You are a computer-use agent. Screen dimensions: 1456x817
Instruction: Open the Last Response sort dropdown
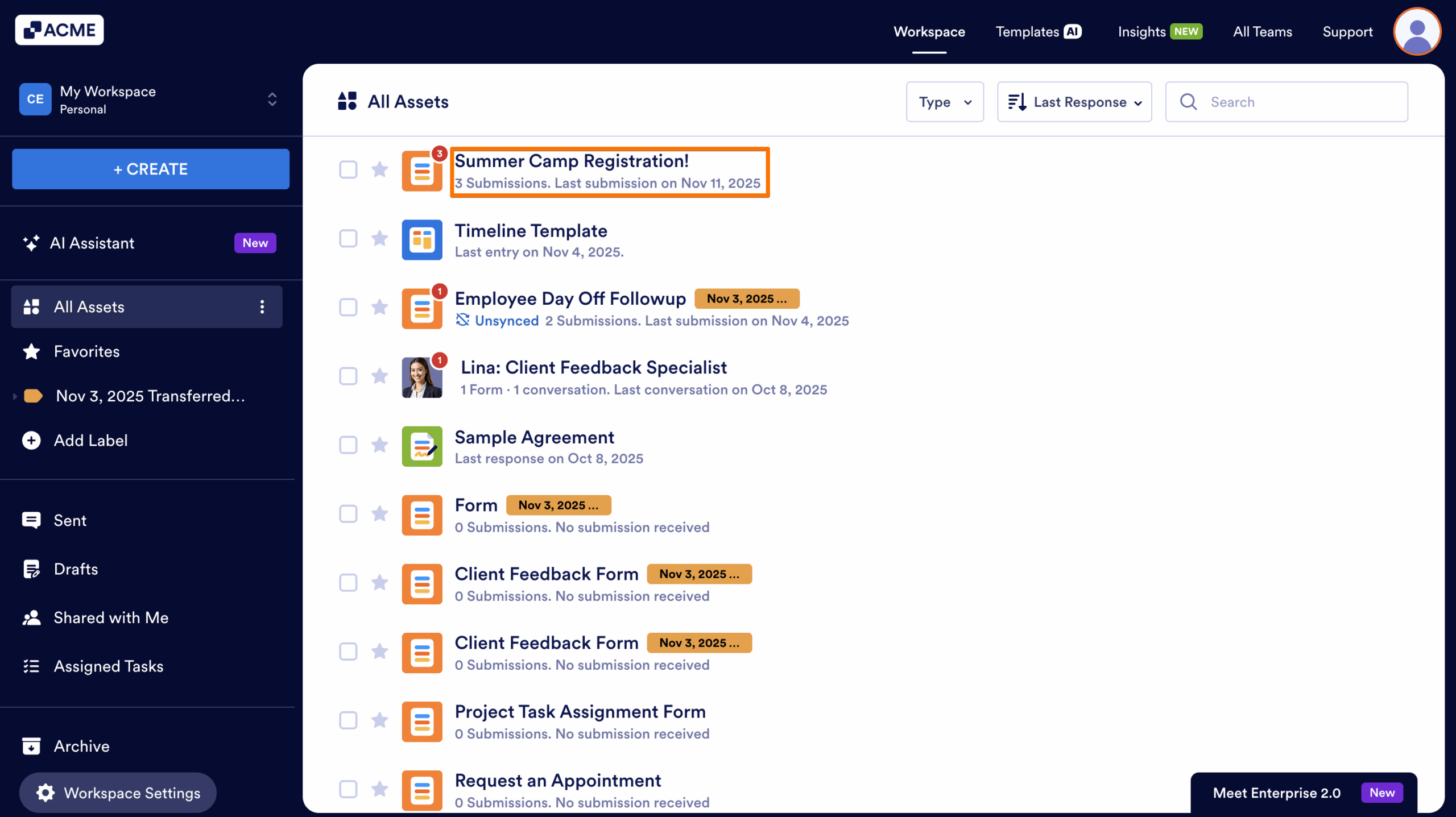(x=1074, y=102)
